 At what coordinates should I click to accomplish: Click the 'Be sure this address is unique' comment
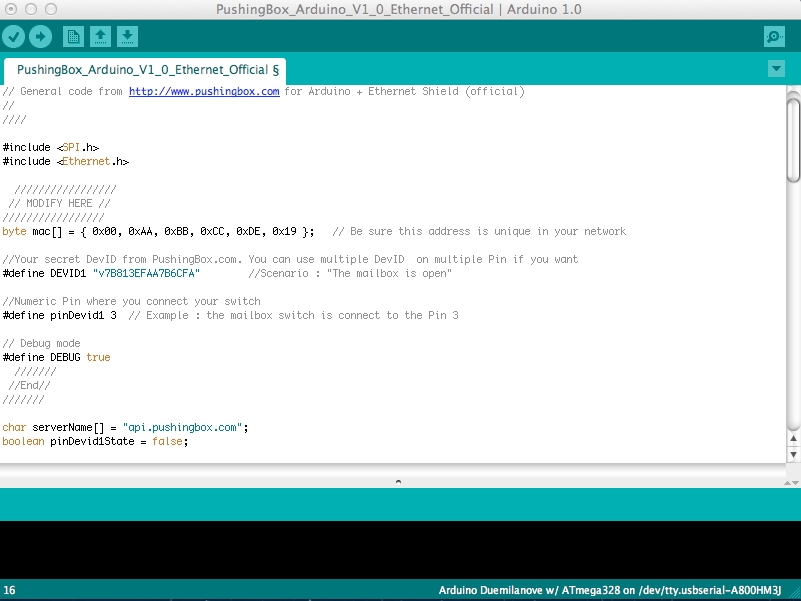tap(479, 232)
